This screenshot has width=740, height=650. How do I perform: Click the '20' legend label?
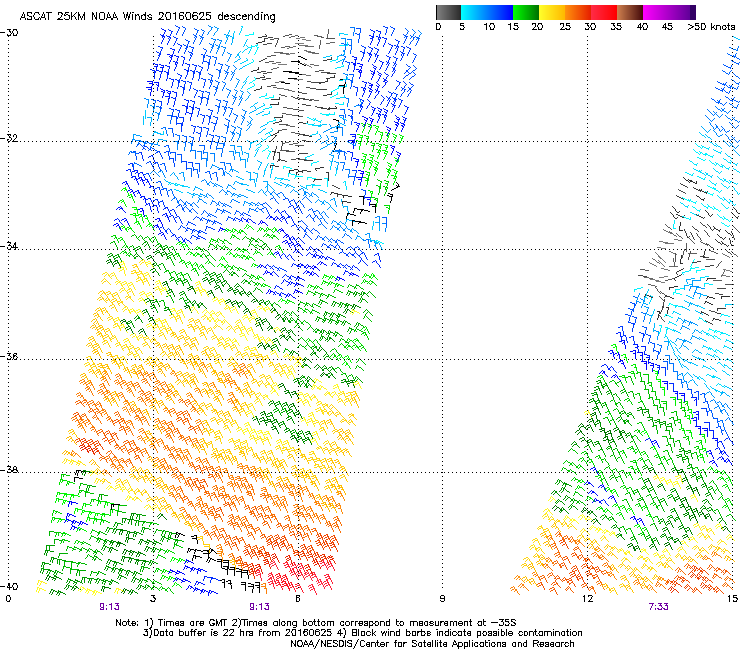click(537, 27)
